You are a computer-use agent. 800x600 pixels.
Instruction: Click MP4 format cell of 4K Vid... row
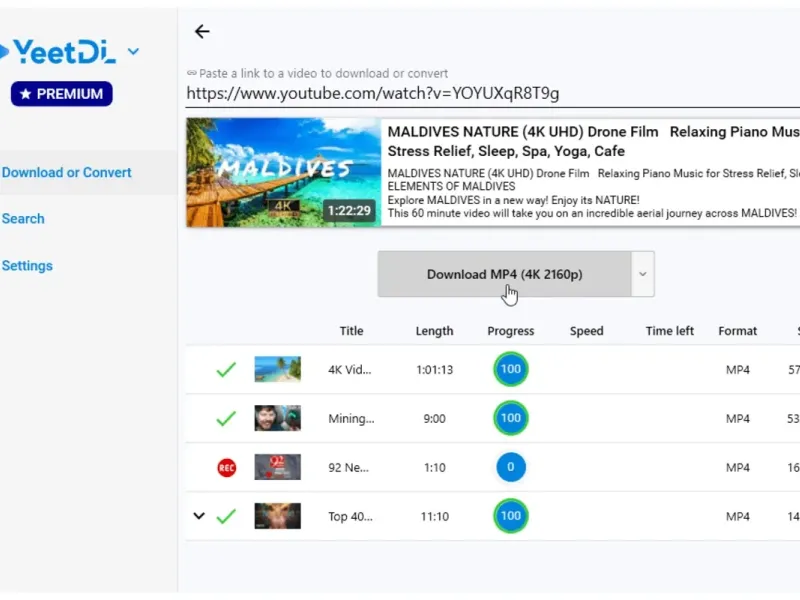click(x=738, y=370)
